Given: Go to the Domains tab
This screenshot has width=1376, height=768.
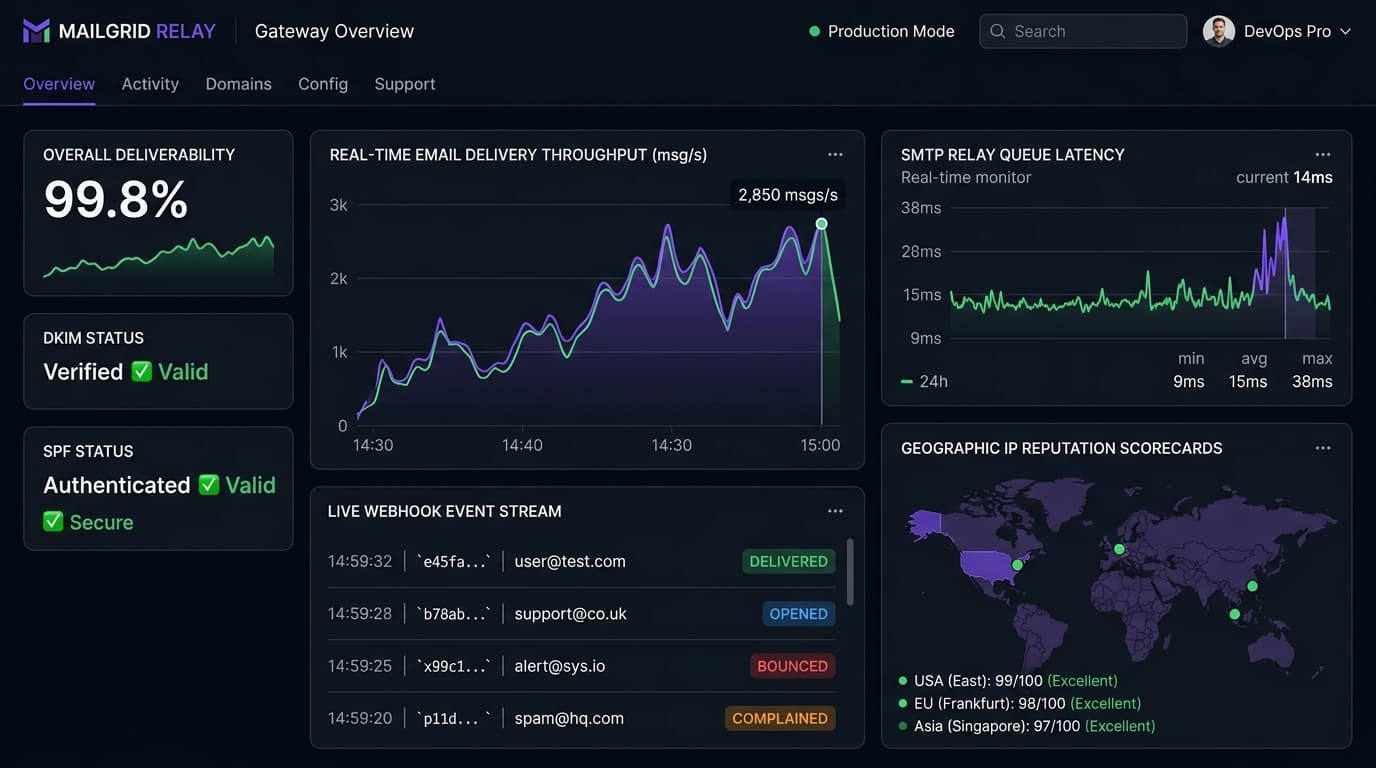Looking at the screenshot, I should [239, 84].
